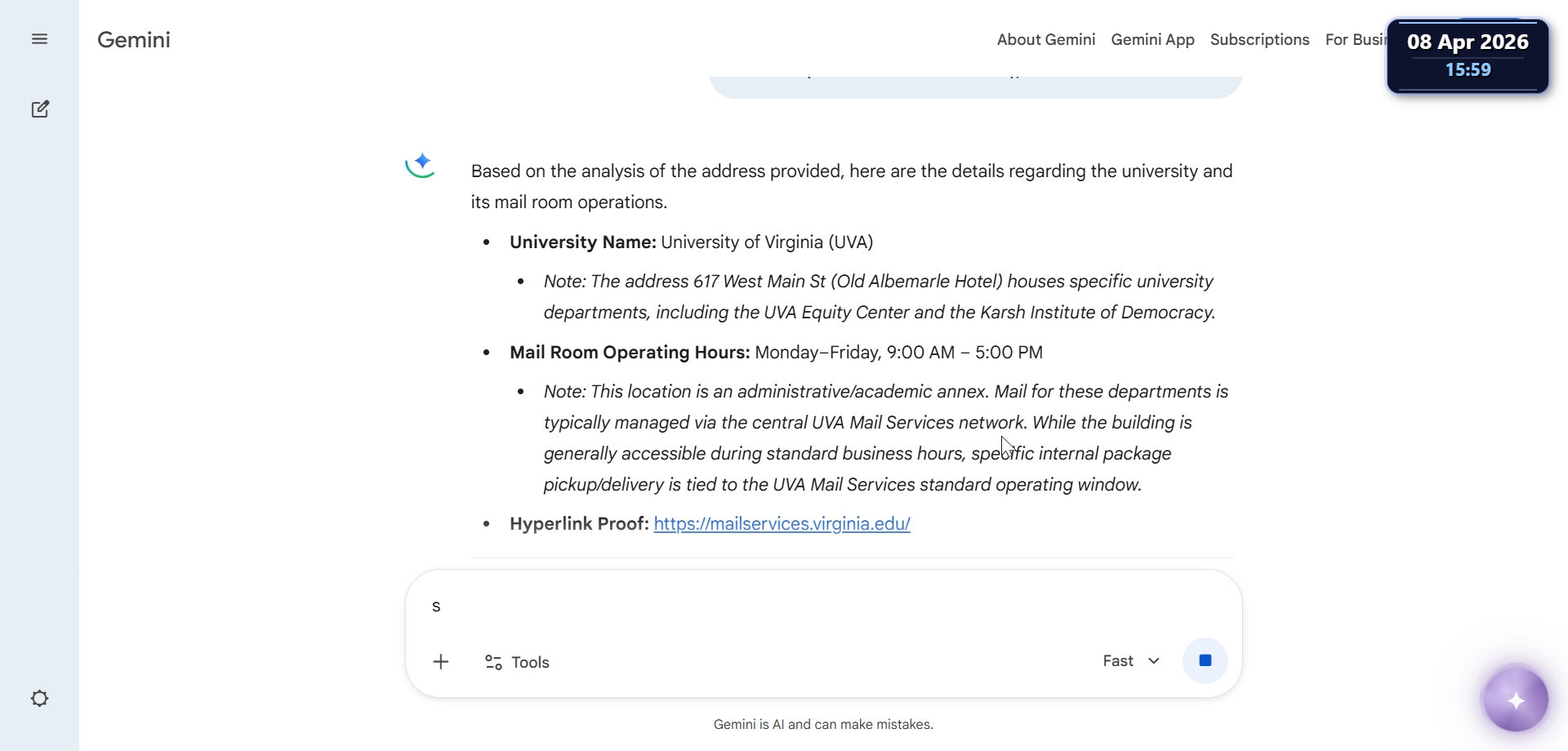This screenshot has width=1568, height=751.
Task: Open the settings gear icon
Action: pos(39,699)
